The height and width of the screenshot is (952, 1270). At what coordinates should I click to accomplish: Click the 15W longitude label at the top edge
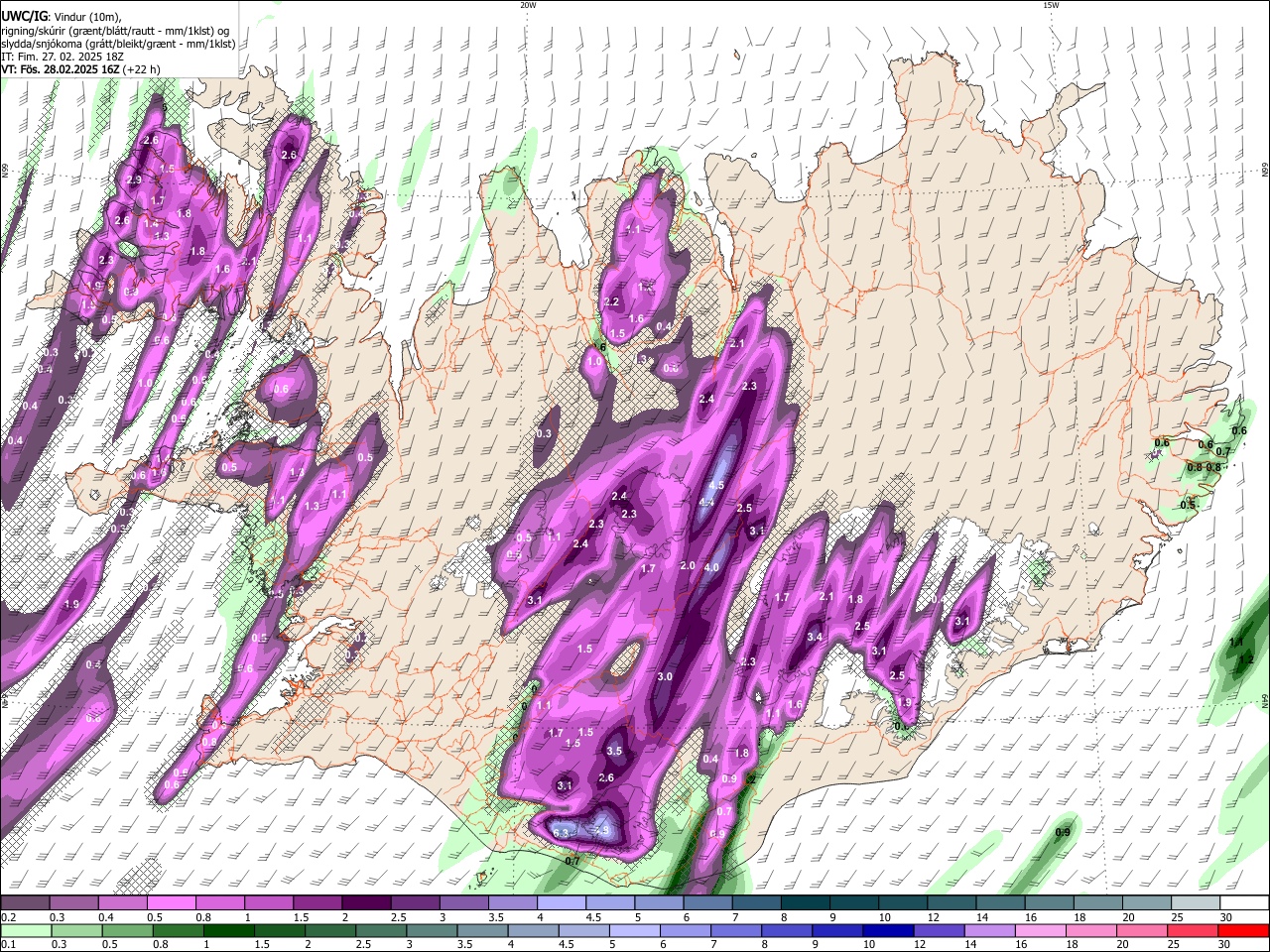pos(1051,5)
